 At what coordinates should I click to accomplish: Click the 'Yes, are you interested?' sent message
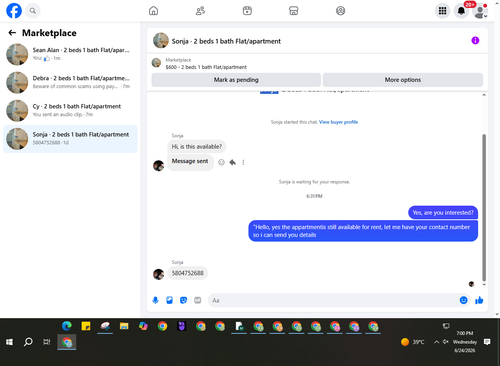[443, 213]
